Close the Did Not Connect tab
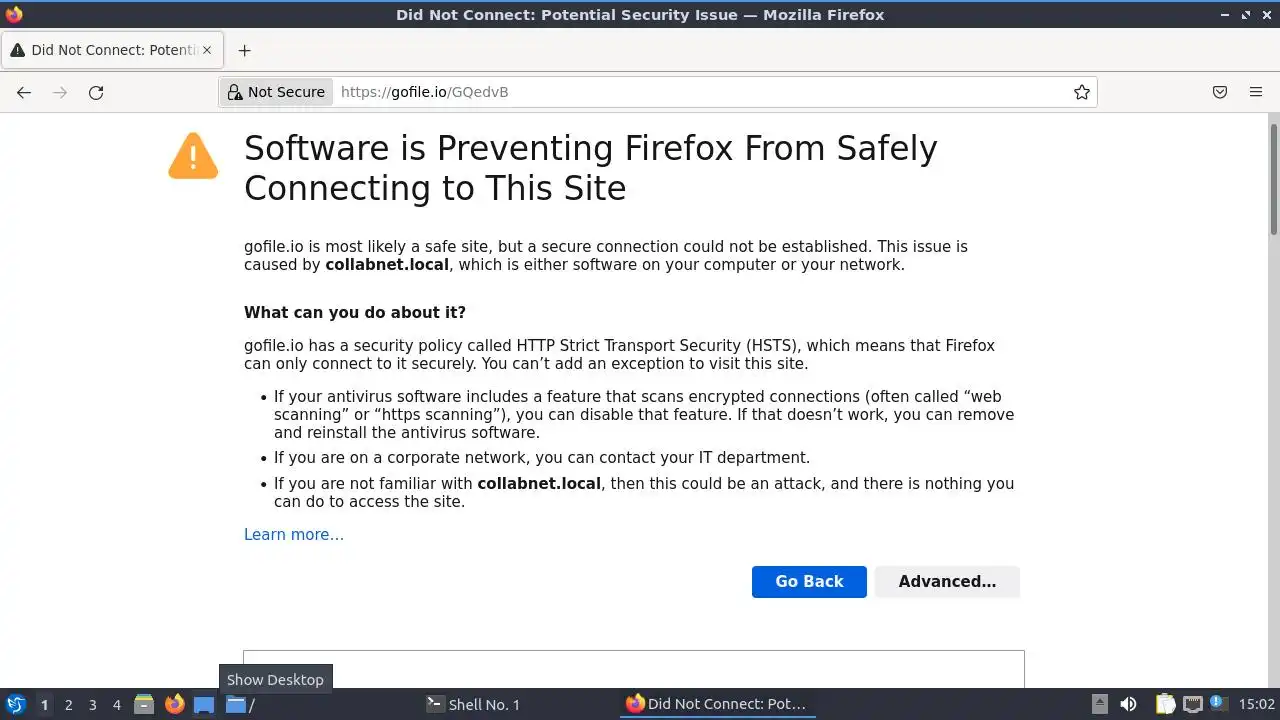Screen dimensions: 1280x720 point(207,50)
